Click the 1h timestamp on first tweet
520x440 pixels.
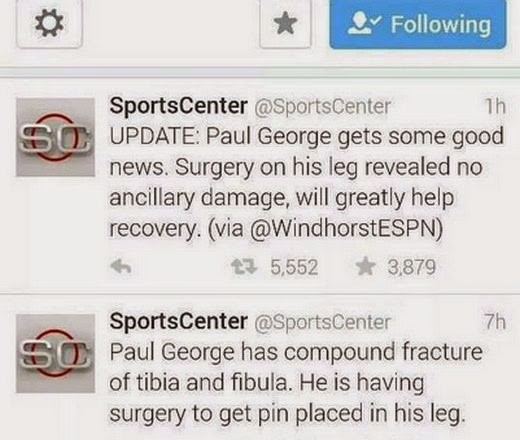tap(495, 107)
